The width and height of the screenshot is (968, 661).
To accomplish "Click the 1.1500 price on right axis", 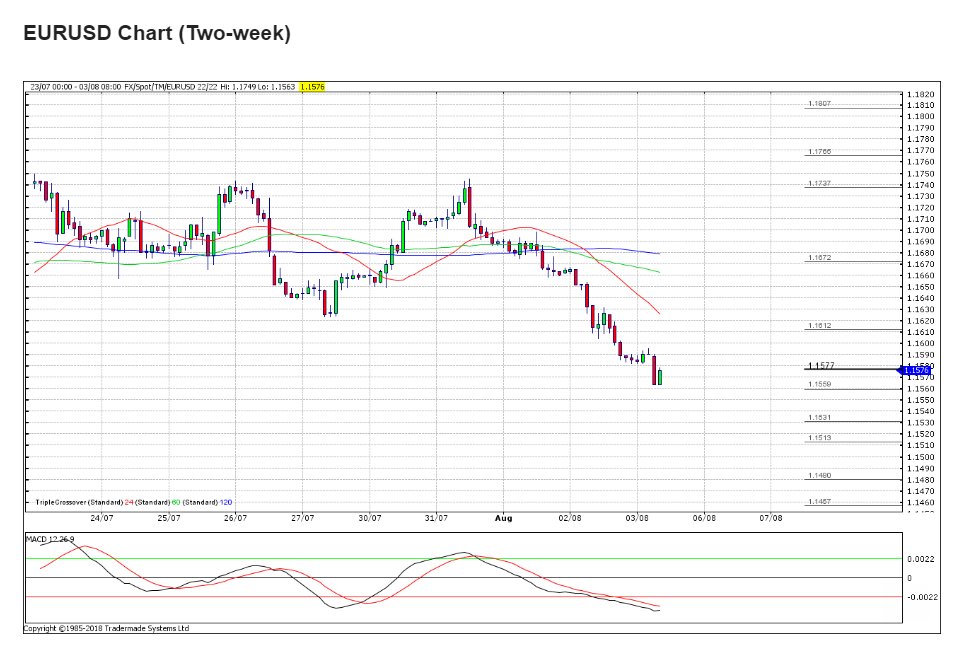I will [x=920, y=457].
